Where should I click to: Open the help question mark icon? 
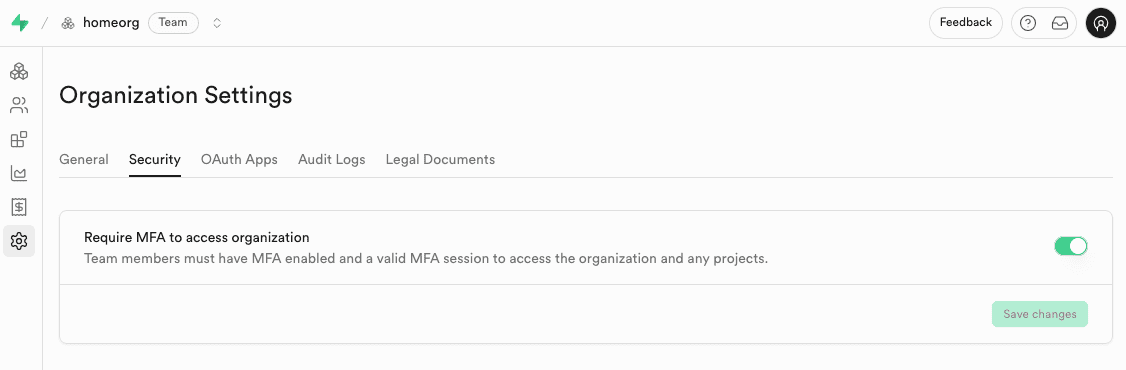1028,23
